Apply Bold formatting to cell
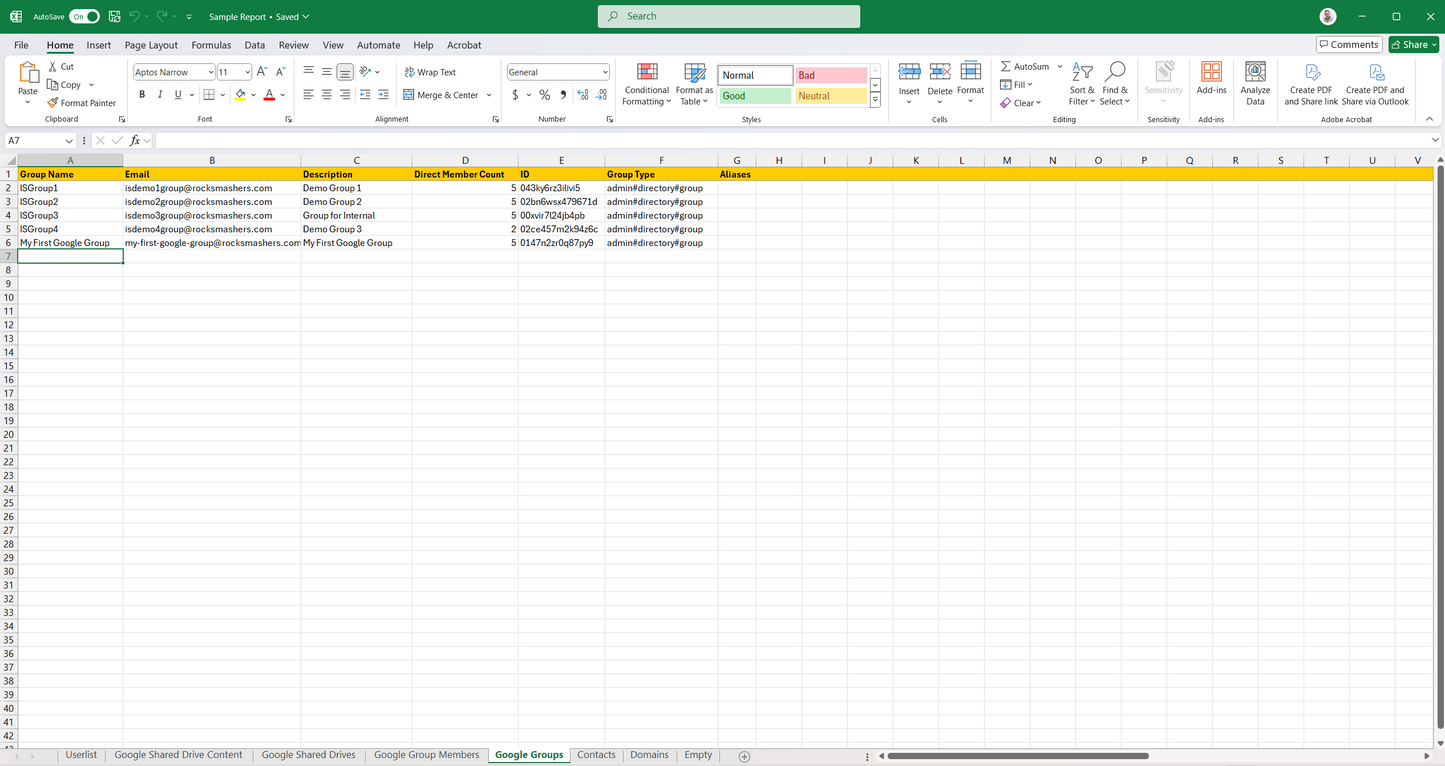 142,95
